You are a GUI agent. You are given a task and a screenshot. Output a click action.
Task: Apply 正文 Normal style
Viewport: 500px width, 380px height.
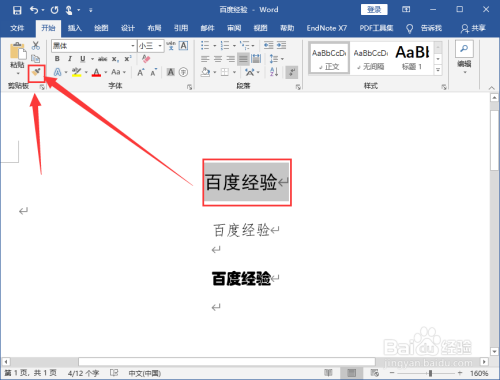pyautogui.click(x=329, y=57)
